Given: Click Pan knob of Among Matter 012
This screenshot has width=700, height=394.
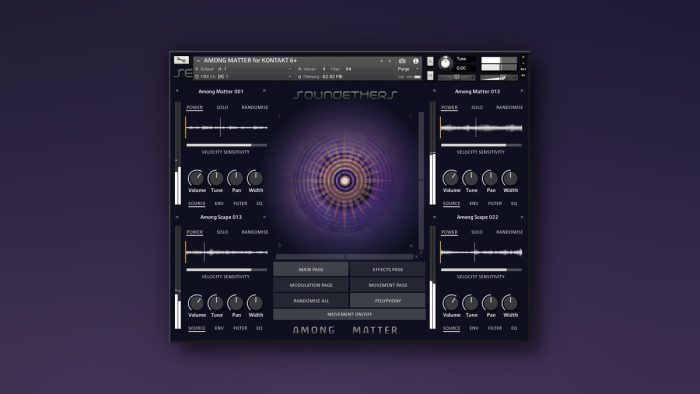Looking at the screenshot, I should click(490, 178).
